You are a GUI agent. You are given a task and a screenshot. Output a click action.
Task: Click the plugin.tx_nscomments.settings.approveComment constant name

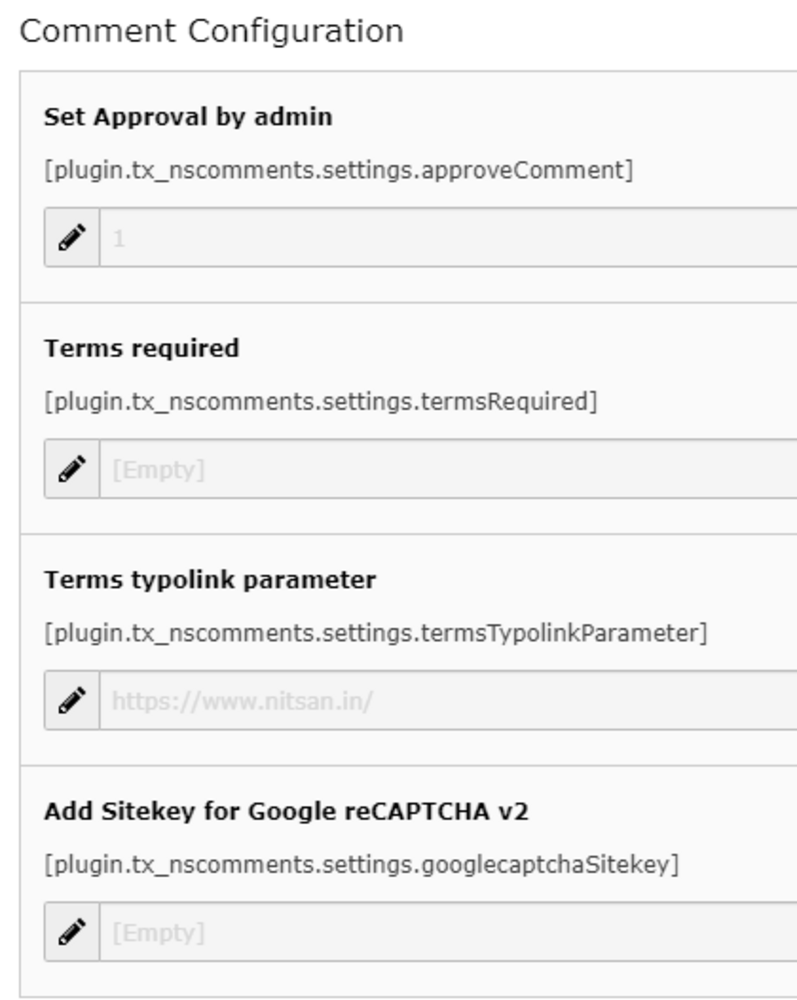tap(339, 171)
